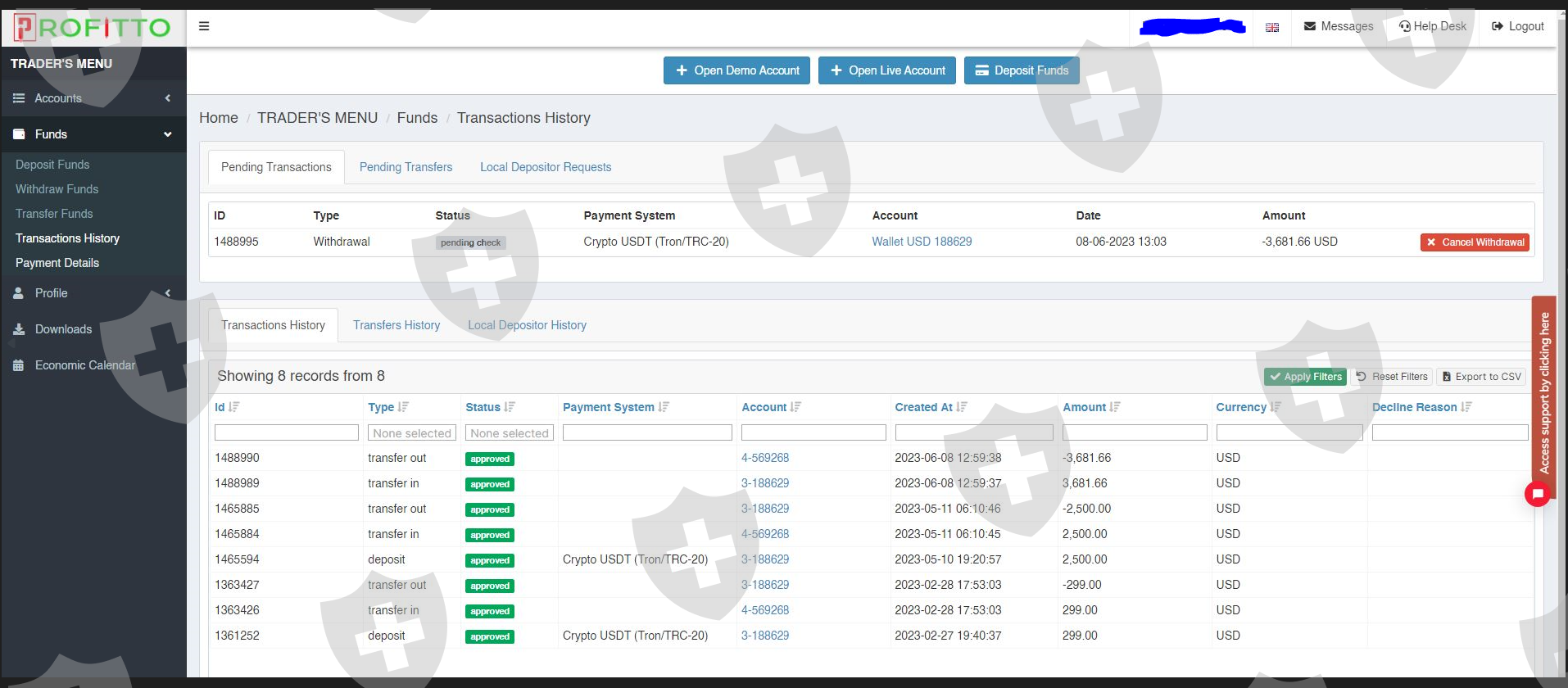The width and height of the screenshot is (1568, 688).
Task: Open the Wallet USD 188629 account link
Action: tap(922, 242)
